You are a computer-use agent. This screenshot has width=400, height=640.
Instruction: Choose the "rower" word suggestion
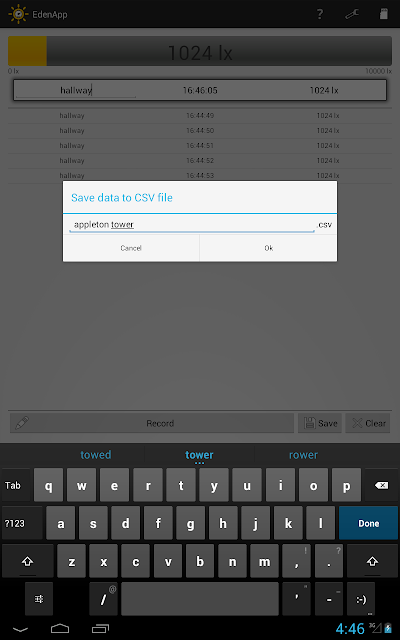click(x=303, y=455)
